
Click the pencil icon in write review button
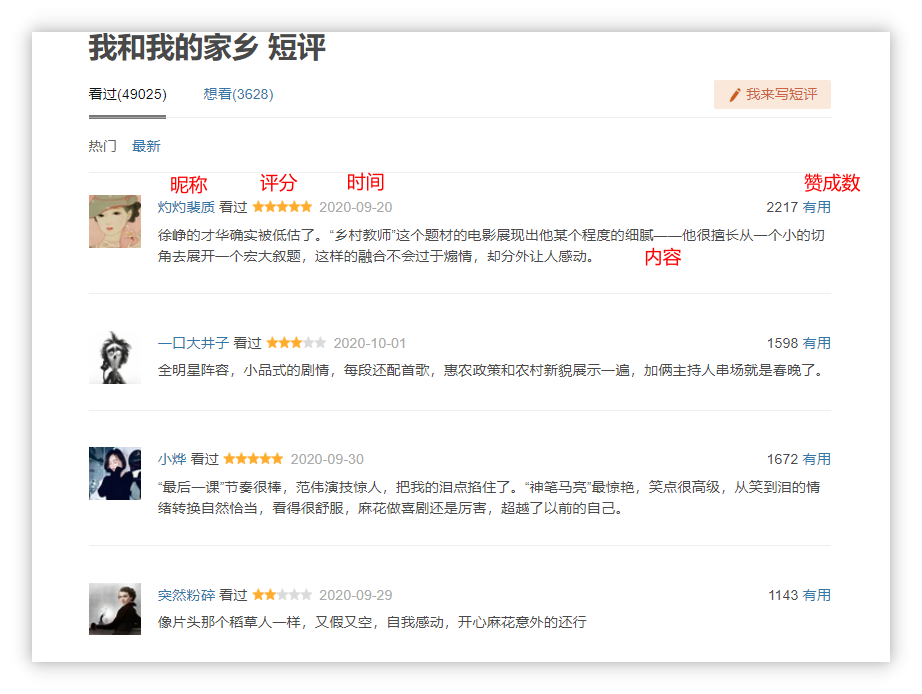735,95
